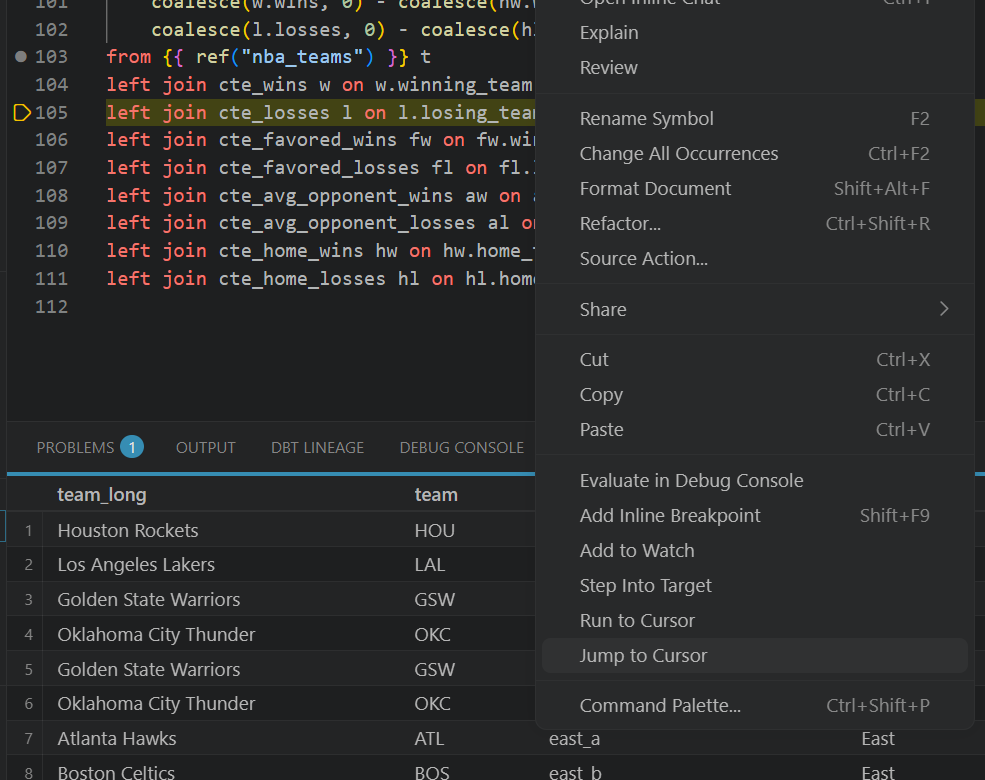Click the East cell in row 7

coord(878,739)
